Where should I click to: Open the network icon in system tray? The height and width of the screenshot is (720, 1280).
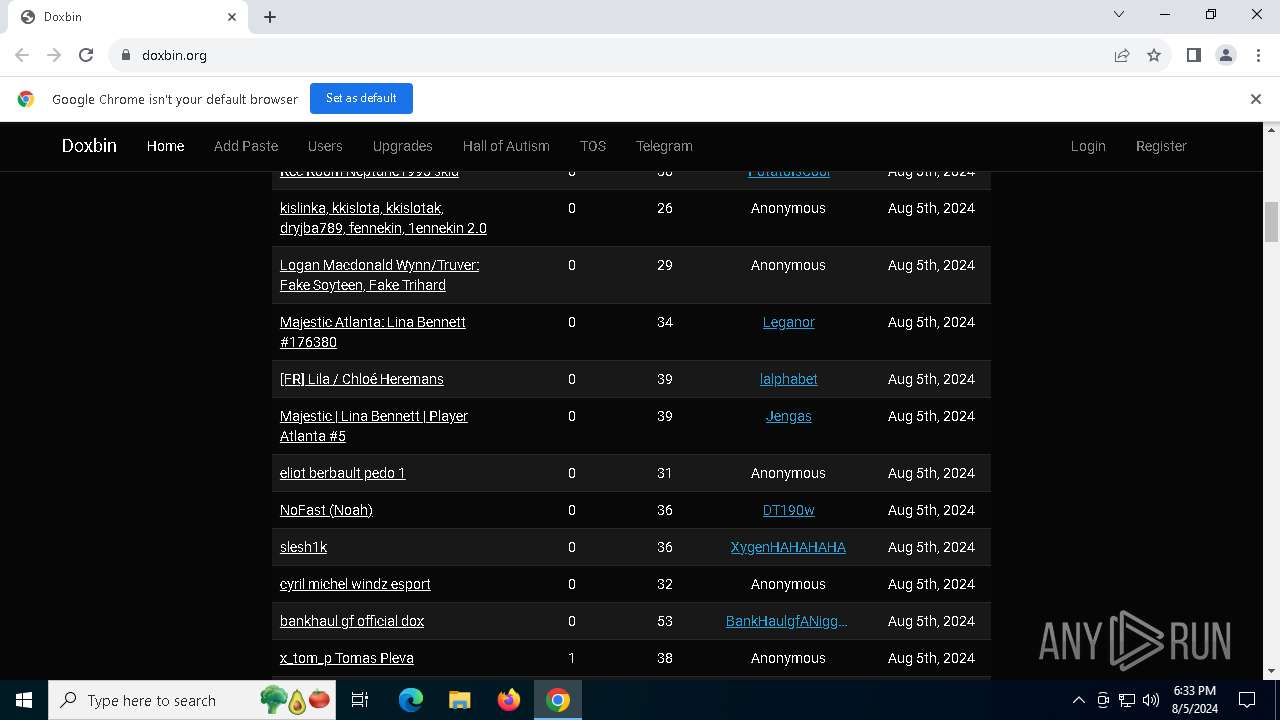(1127, 700)
